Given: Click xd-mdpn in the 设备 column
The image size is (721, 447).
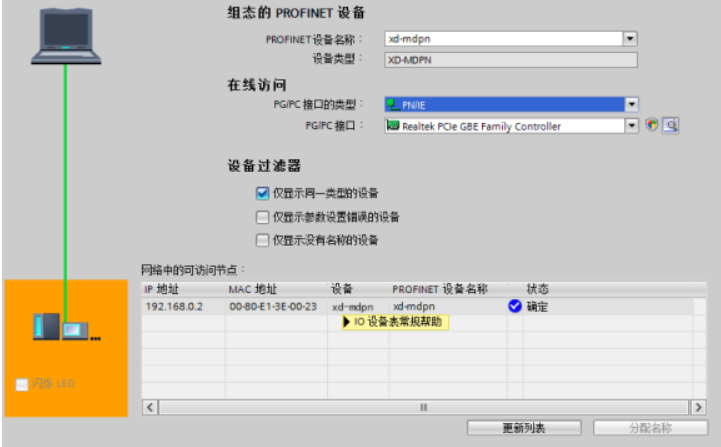Looking at the screenshot, I should (x=358, y=307).
